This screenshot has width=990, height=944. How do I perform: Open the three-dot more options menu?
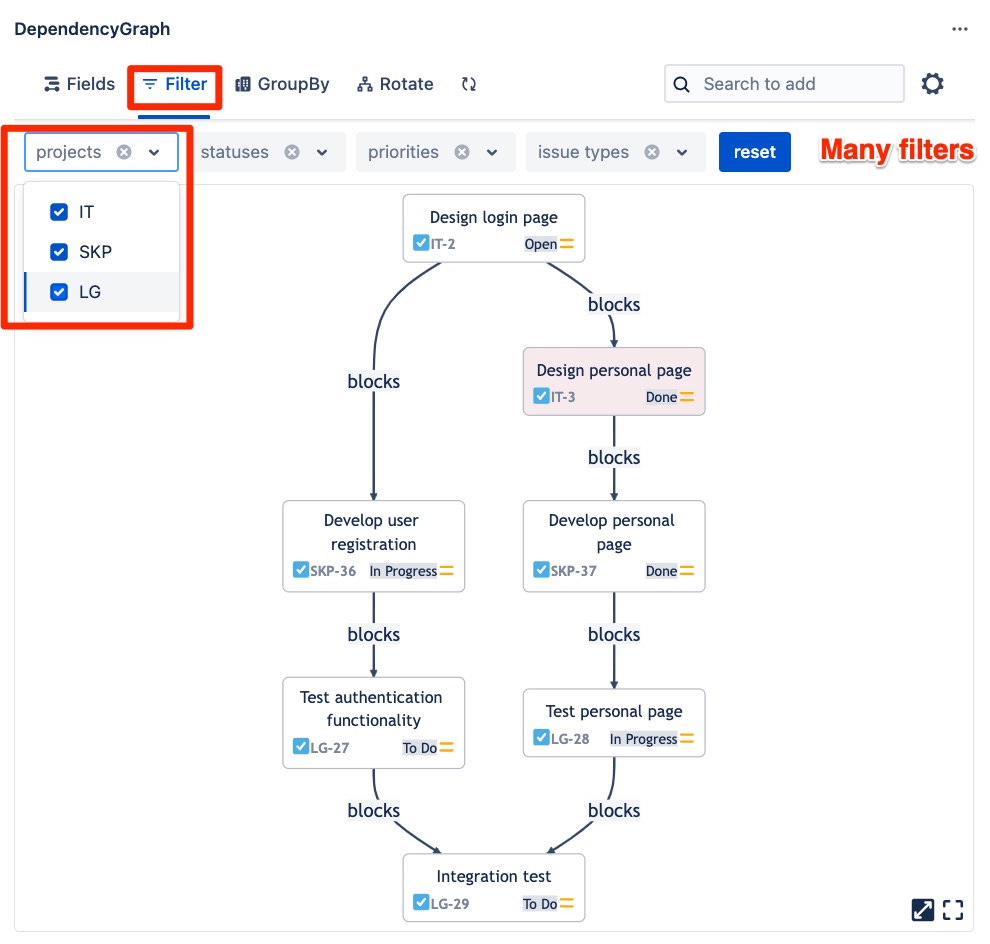click(960, 29)
